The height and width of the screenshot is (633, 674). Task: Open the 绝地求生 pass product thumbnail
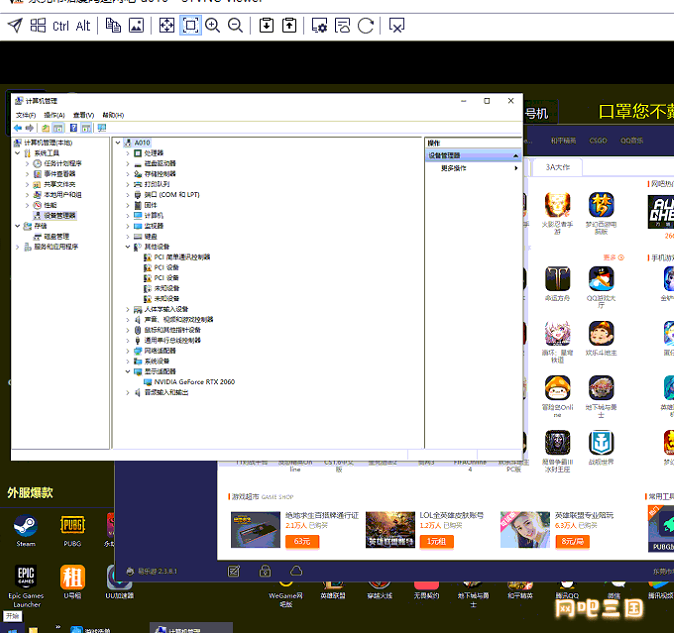coord(255,529)
